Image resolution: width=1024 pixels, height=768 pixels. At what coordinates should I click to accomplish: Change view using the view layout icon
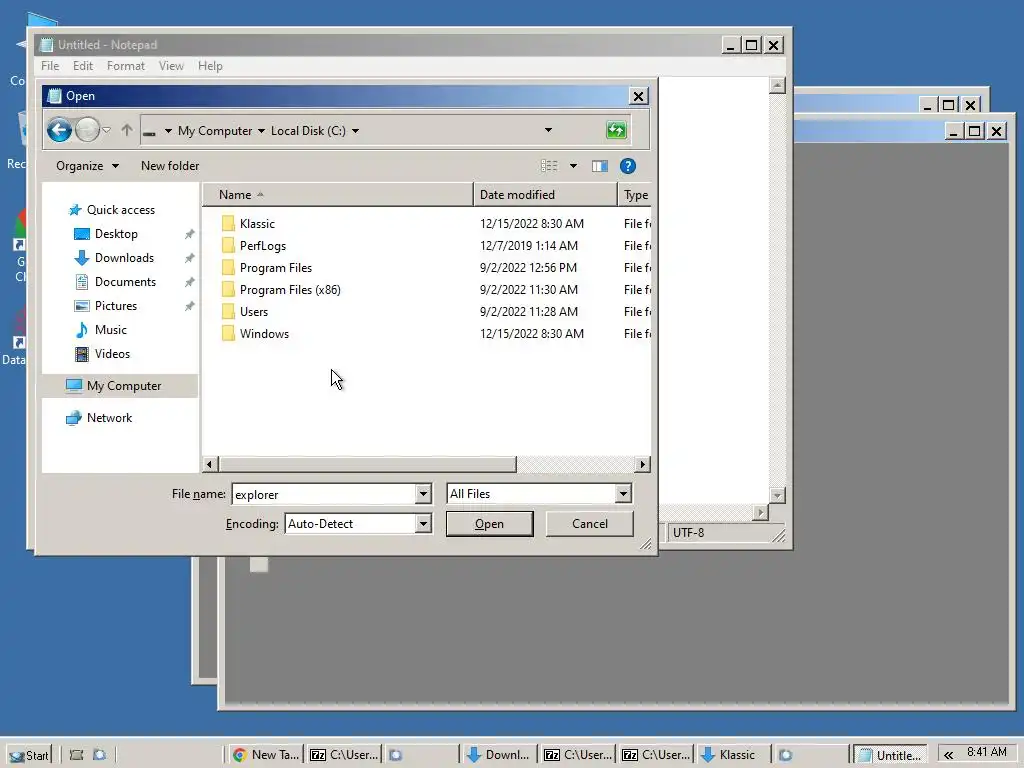(549, 166)
